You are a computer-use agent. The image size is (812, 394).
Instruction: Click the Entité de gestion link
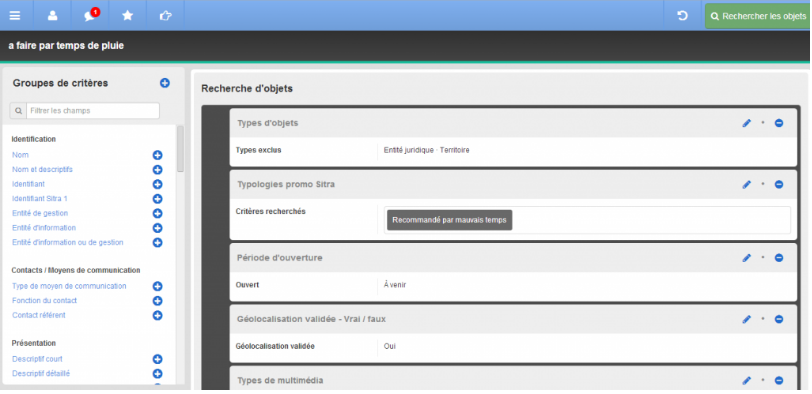[x=40, y=213]
